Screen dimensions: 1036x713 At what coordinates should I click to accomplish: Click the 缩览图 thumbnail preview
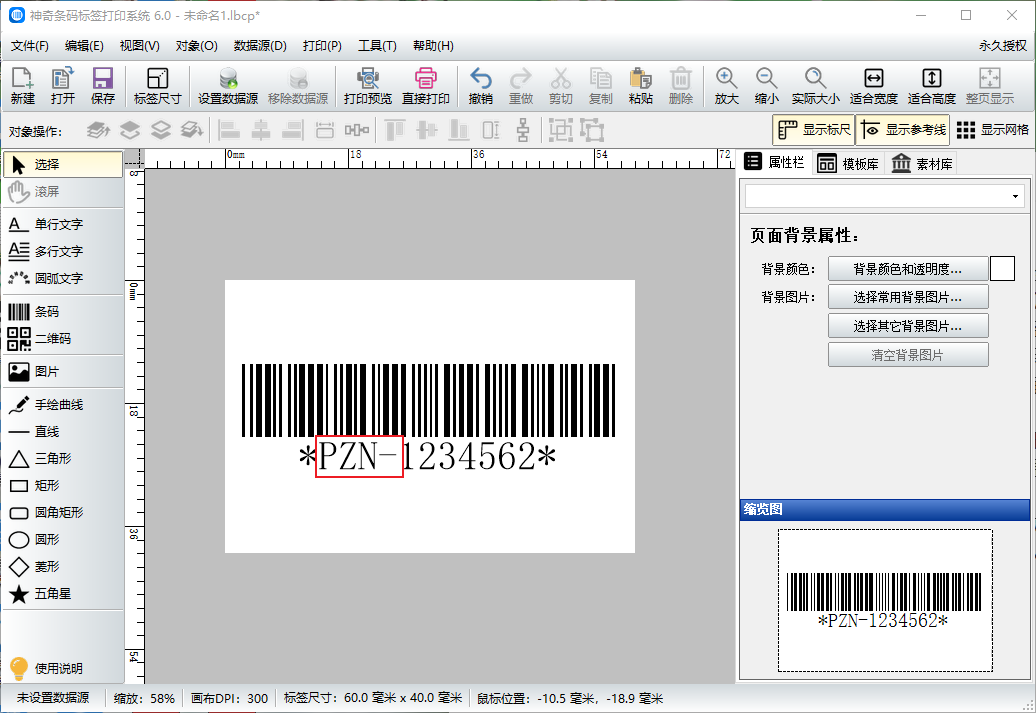pos(885,600)
